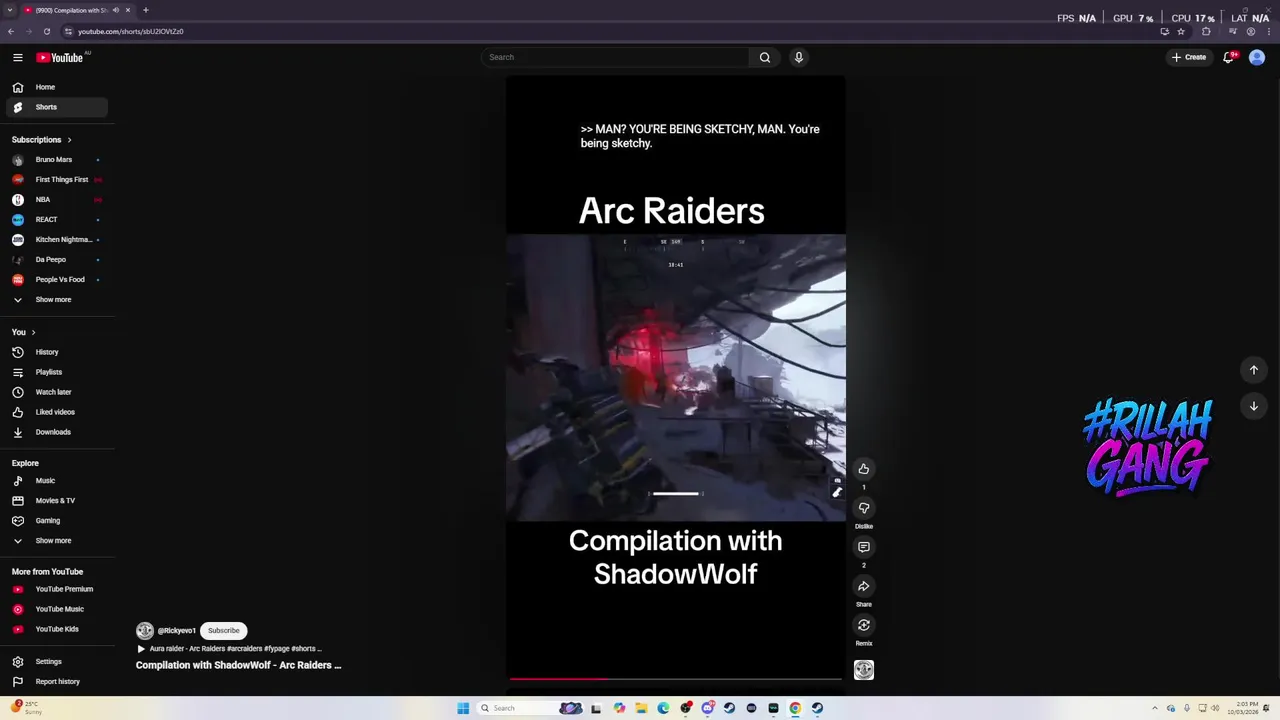The image size is (1280, 720).
Task: Open Gaming in Explore
Action: [x=58, y=521]
